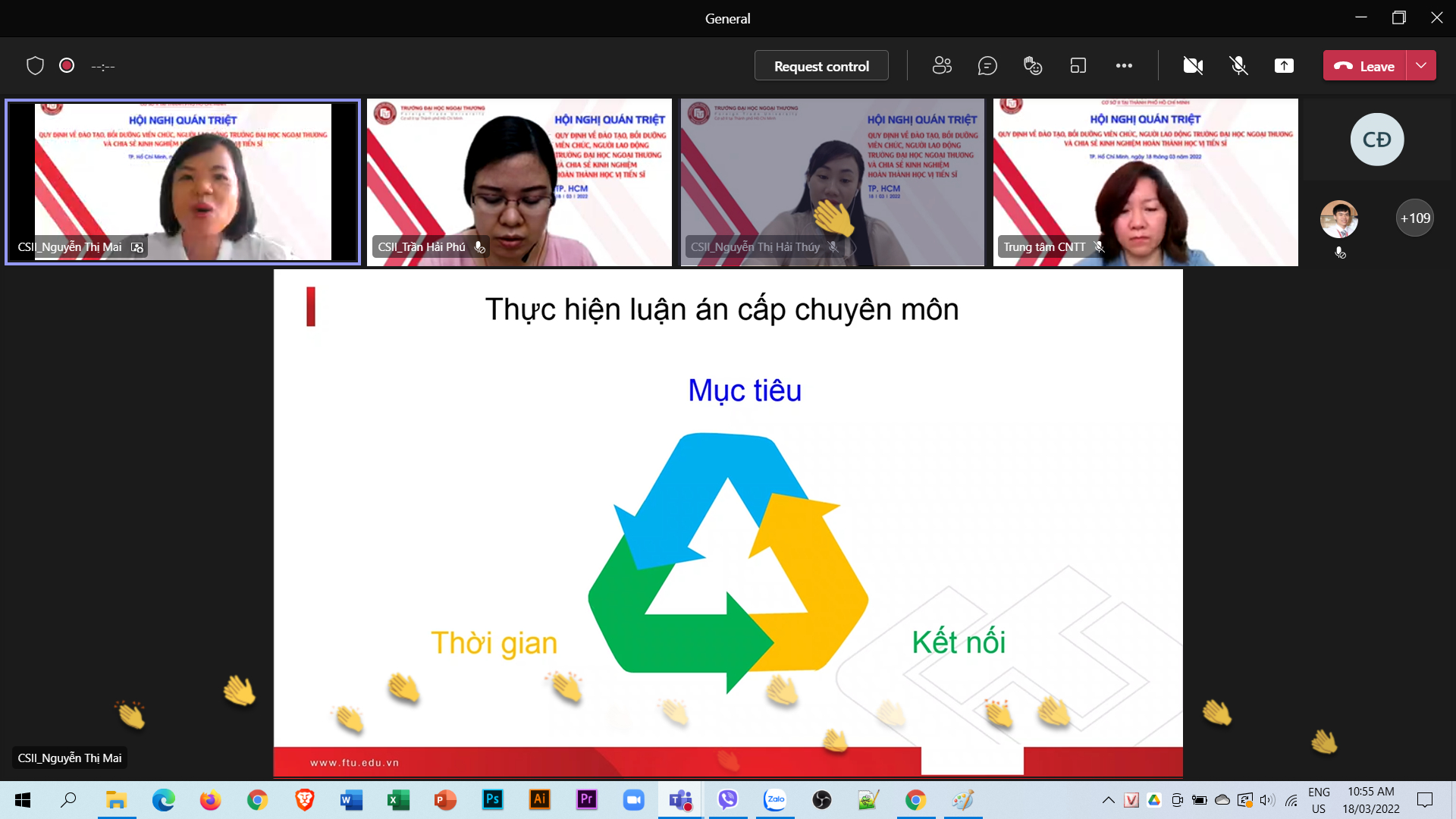Viewport: 1456px width, 819px height.
Task: Turn on the camera
Action: tap(1193, 66)
